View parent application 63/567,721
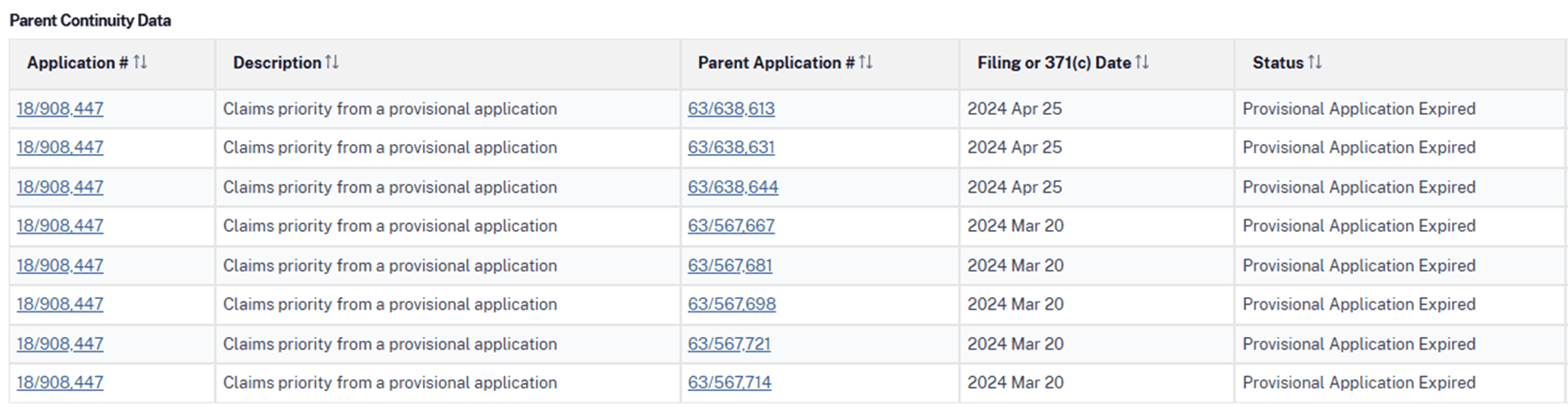Viewport: 1568px width, 407px height. click(729, 344)
